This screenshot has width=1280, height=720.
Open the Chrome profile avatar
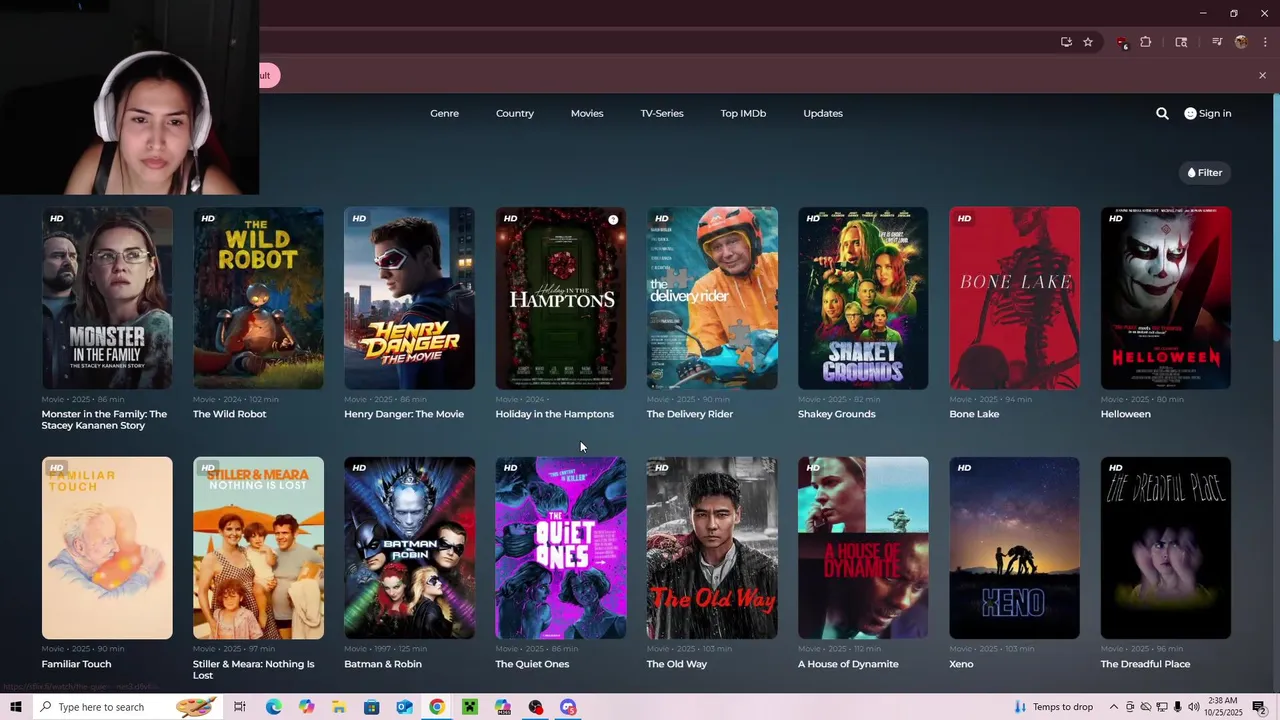pyautogui.click(x=1241, y=42)
